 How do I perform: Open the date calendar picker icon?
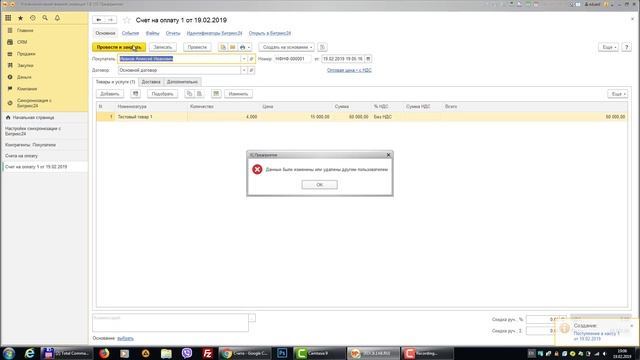(x=368, y=59)
